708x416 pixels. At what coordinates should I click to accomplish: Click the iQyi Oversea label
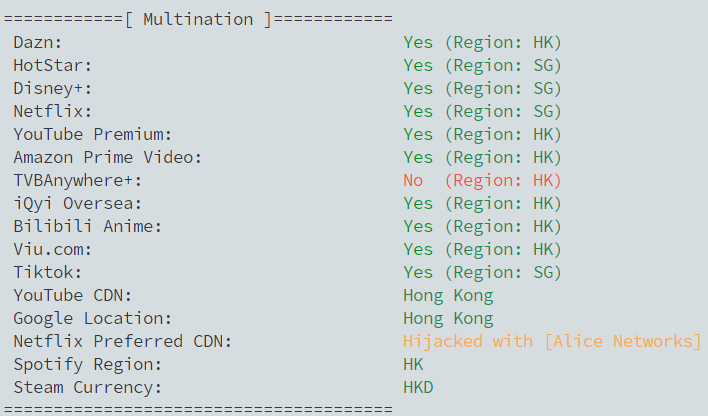click(78, 204)
